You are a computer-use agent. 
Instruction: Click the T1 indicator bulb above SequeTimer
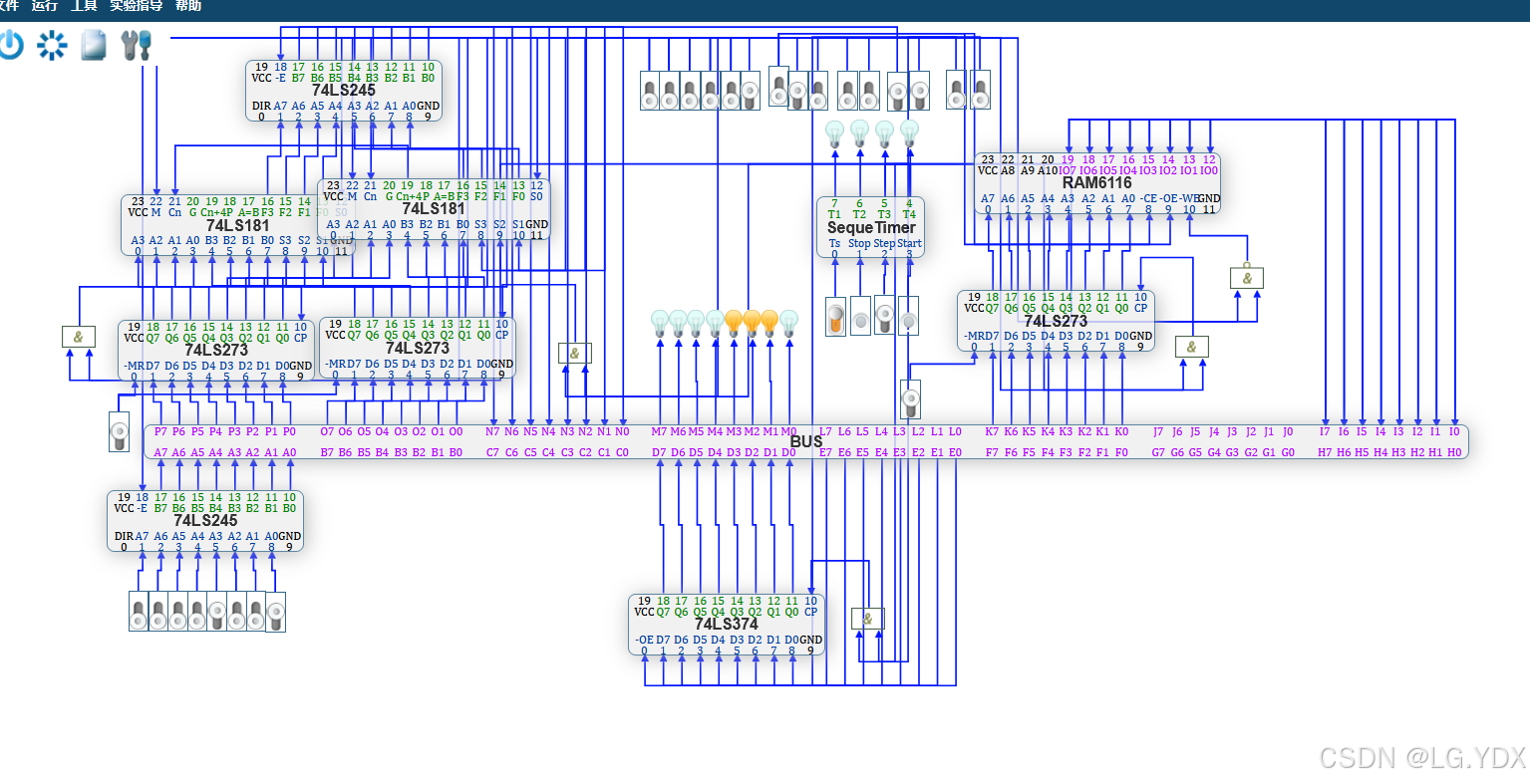tap(835, 133)
